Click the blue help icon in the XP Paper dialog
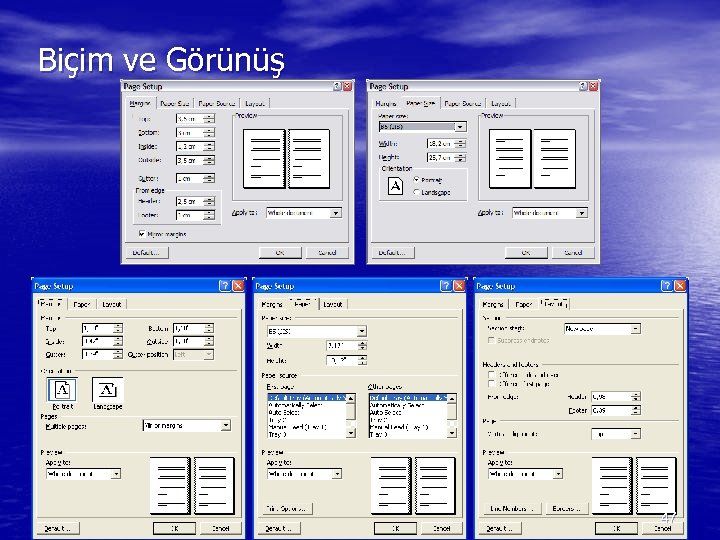 point(446,286)
